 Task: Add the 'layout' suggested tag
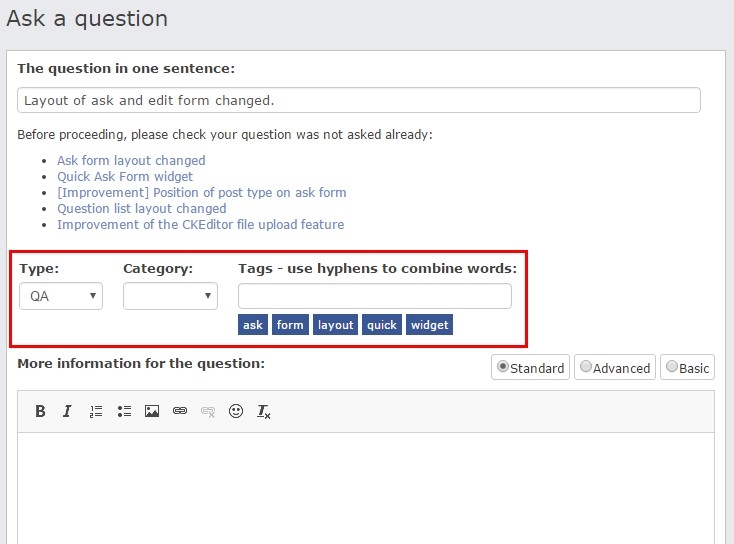click(336, 325)
